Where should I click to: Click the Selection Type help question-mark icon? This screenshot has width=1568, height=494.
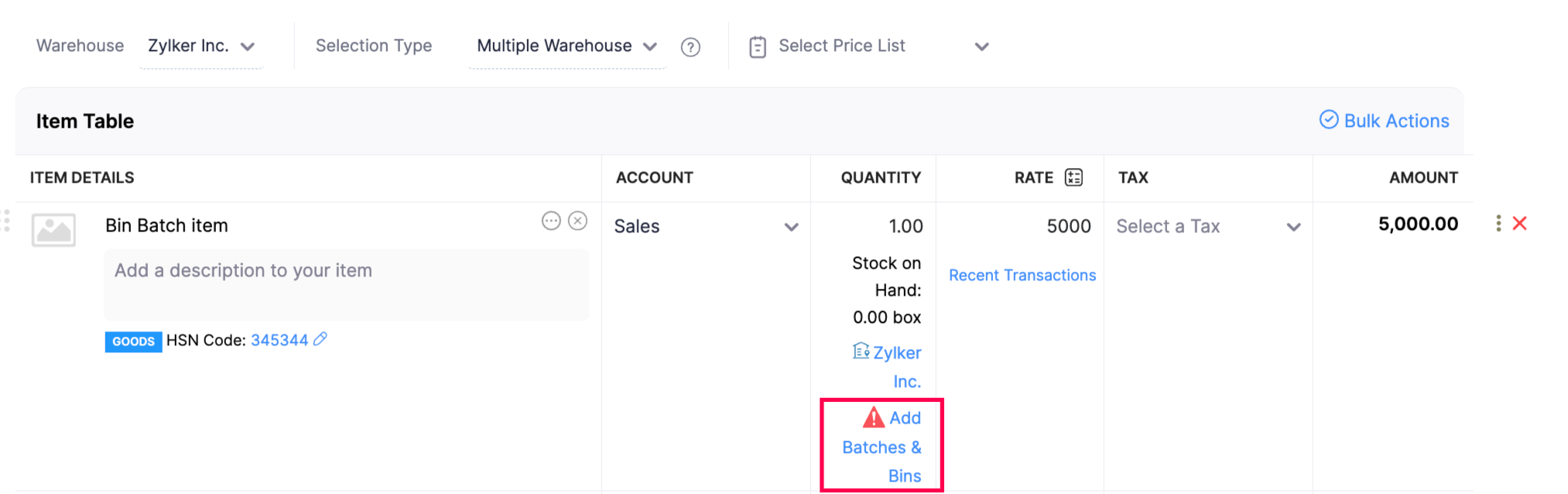(690, 47)
